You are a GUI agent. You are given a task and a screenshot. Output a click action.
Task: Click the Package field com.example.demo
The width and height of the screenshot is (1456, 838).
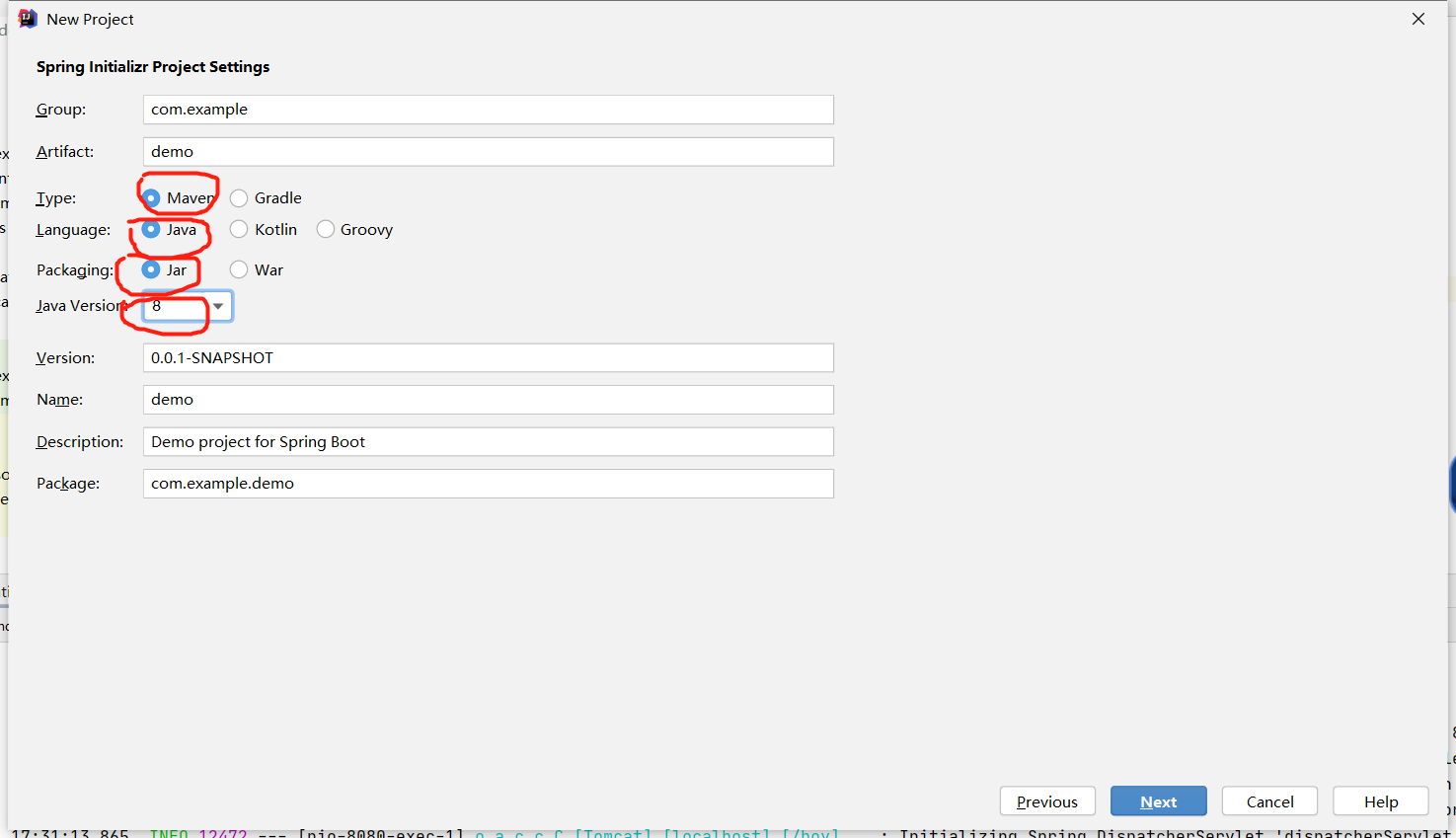(x=489, y=484)
